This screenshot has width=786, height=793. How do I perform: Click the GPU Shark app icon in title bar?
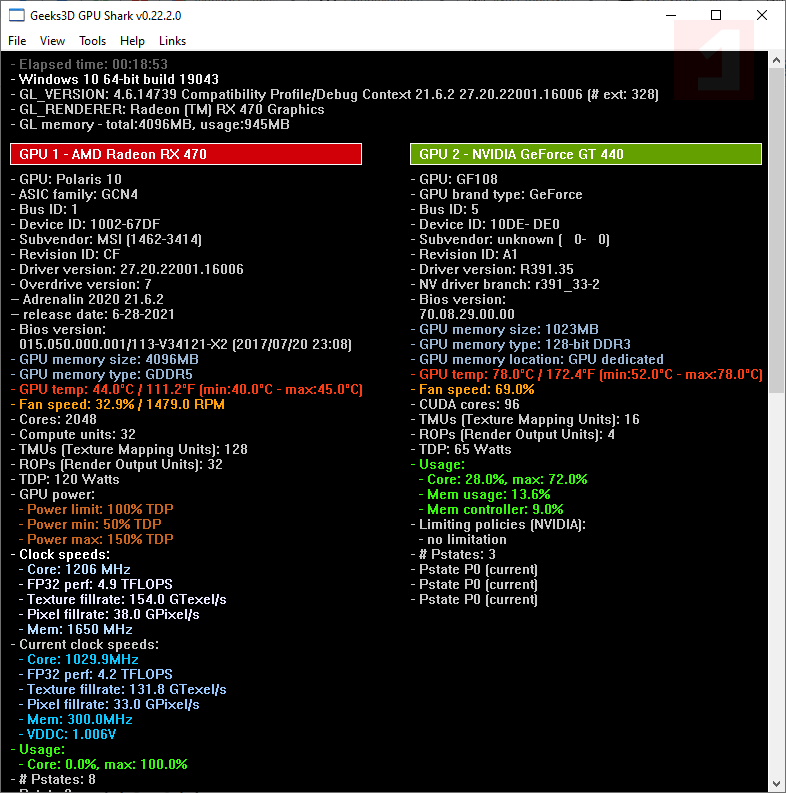17,16
